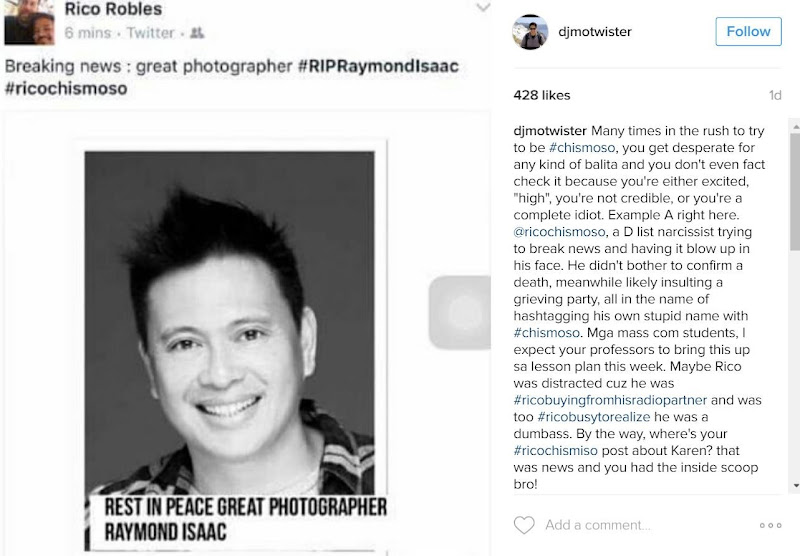Click the caption scrollbar up arrow
Screen dimensions: 800x556
coord(795,126)
